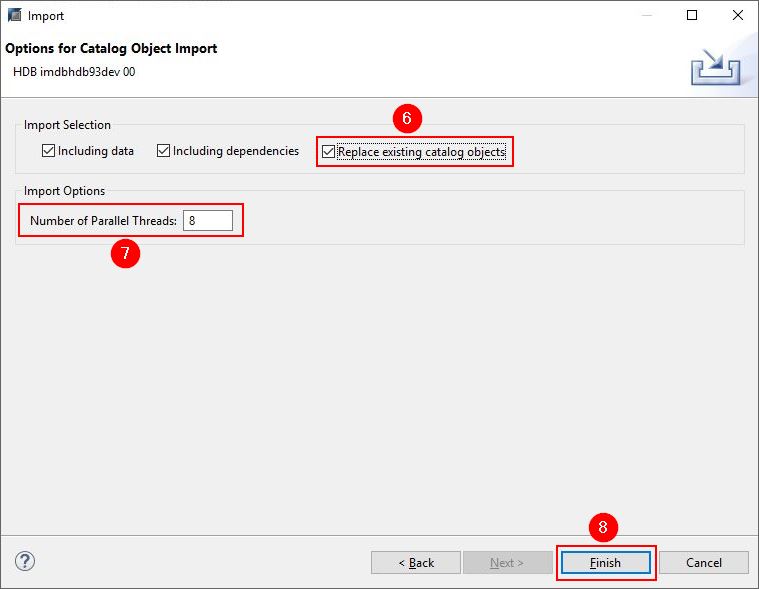This screenshot has height=589, width=759.
Task: Click the Import window title bar icon
Action: click(x=14, y=16)
